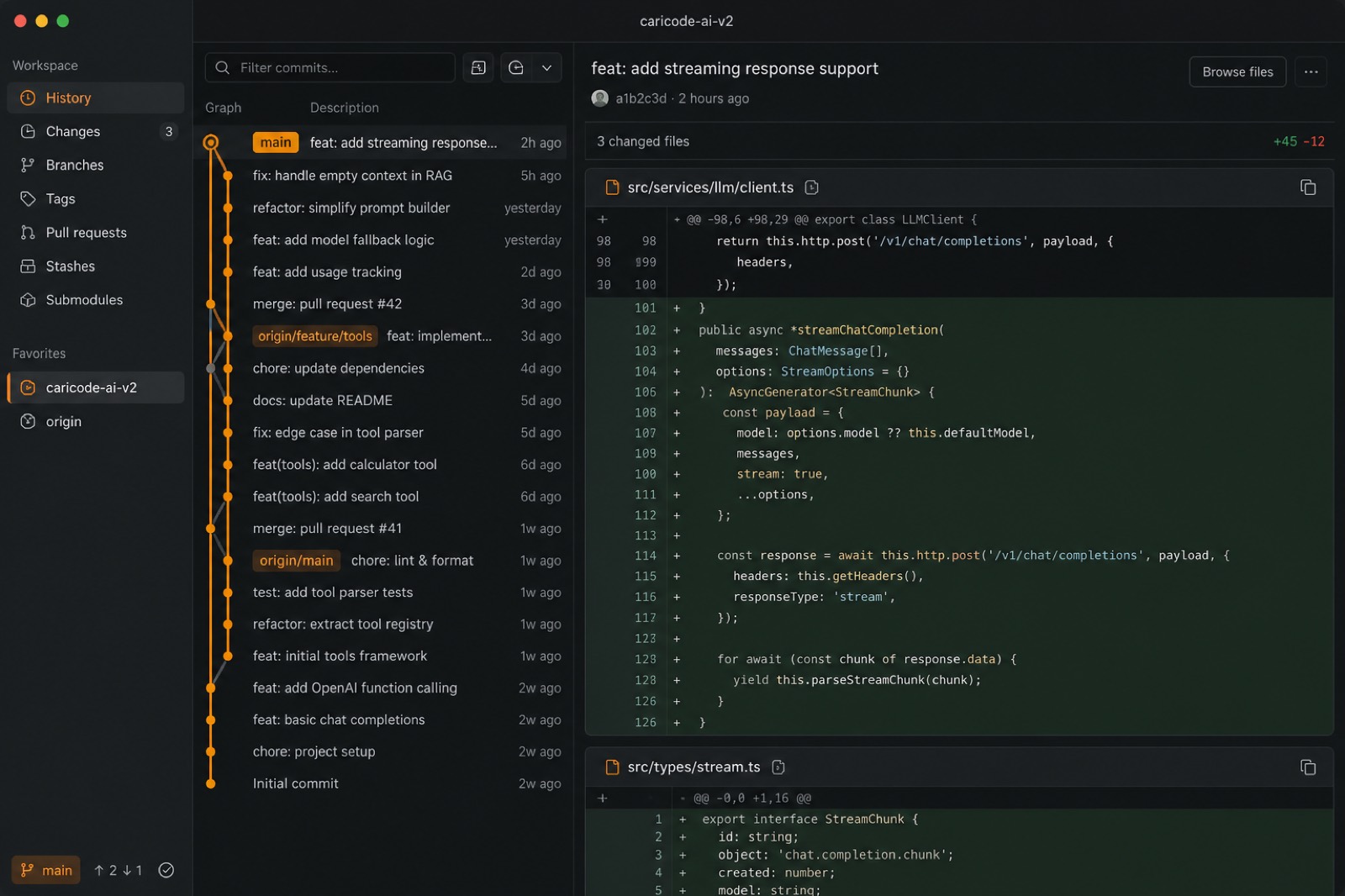1345x896 pixels.
Task: Open Branches in the Workspace sidebar
Action: point(95,165)
